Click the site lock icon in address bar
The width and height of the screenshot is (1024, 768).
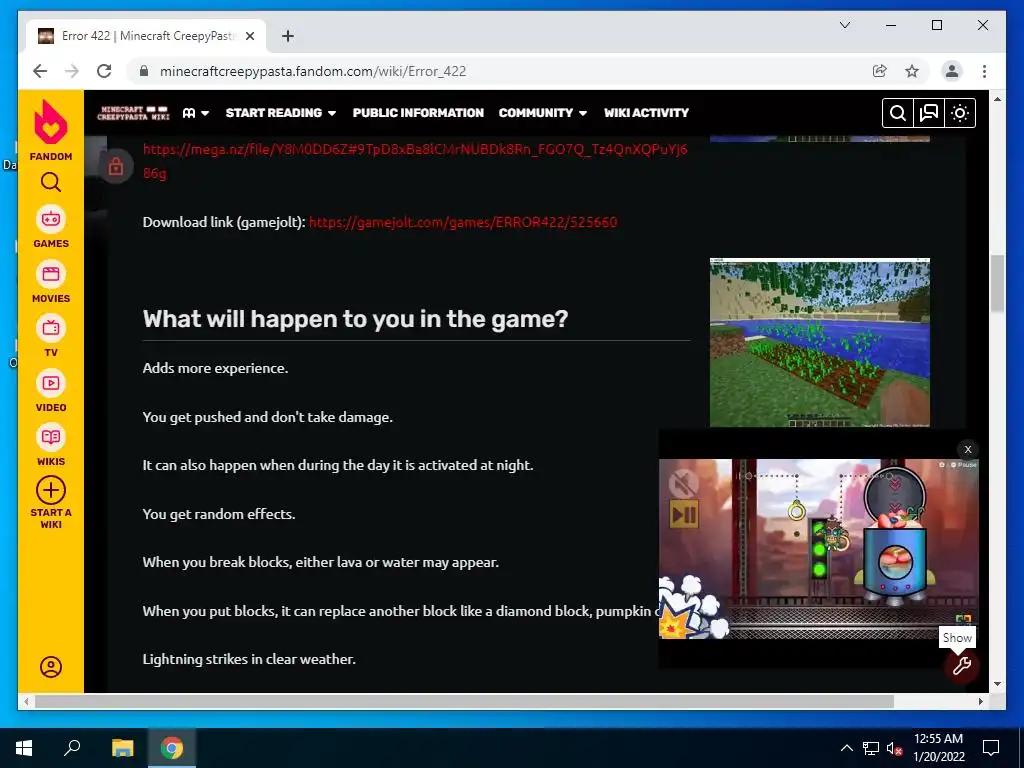point(144,71)
